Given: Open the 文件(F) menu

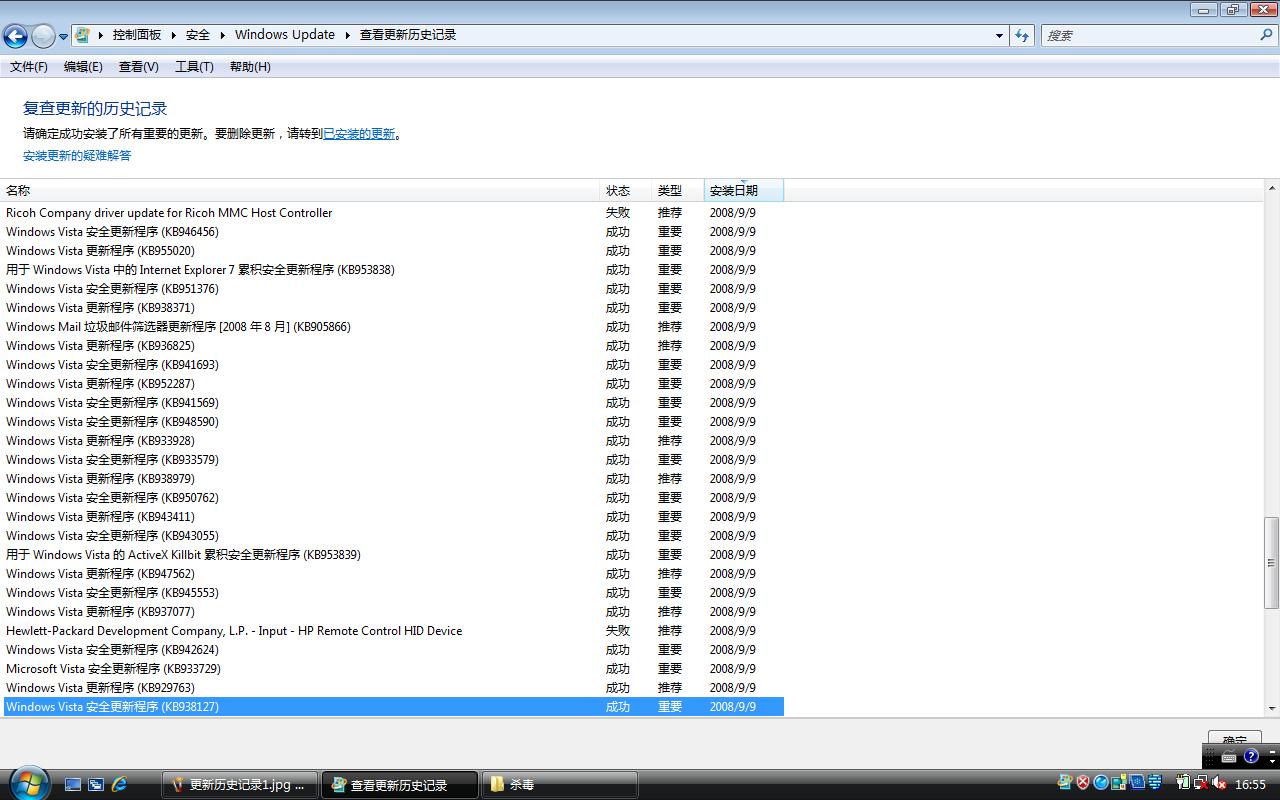Looking at the screenshot, I should [x=29, y=67].
